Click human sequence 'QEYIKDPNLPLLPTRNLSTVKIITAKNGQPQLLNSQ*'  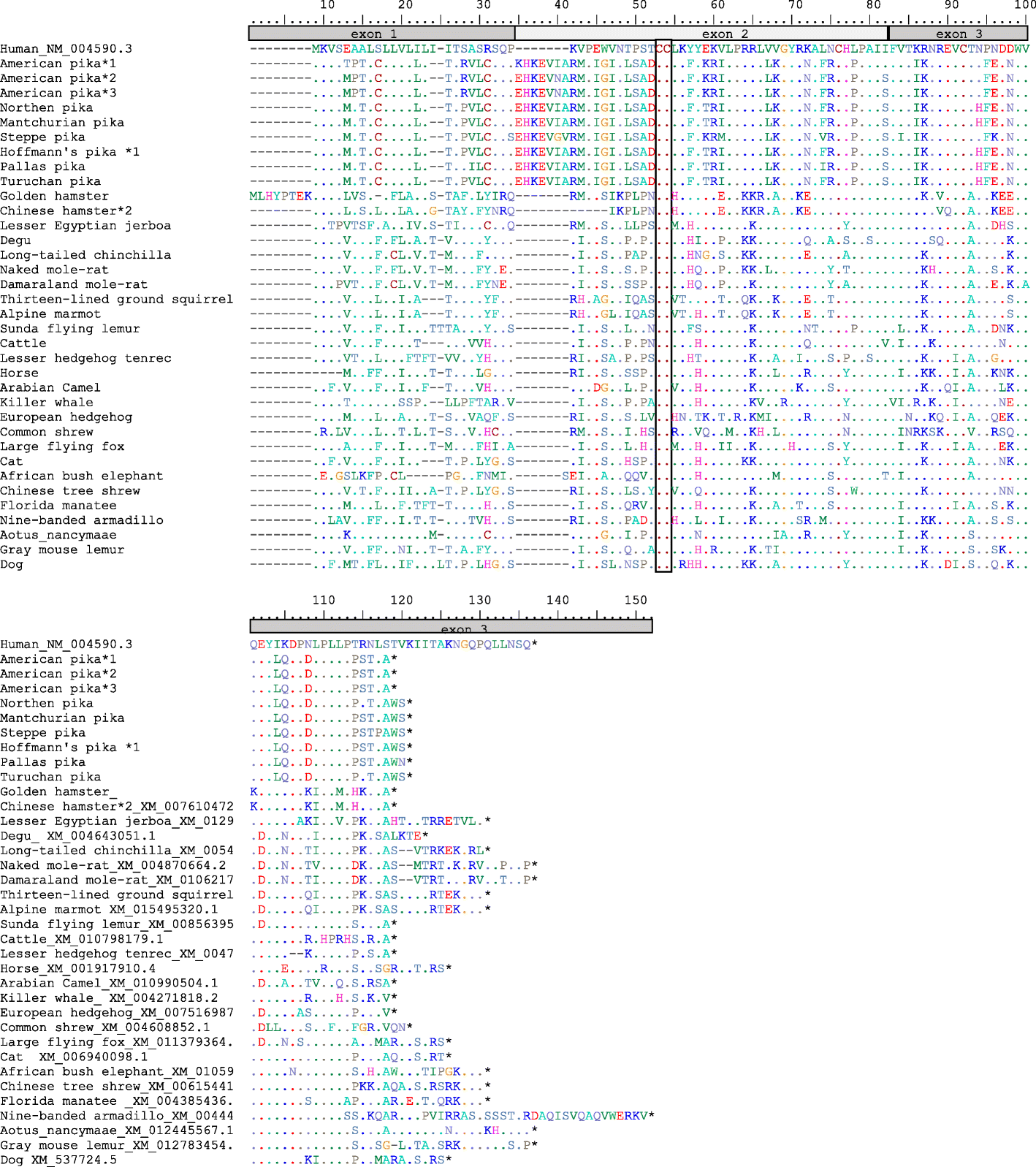coord(395,645)
